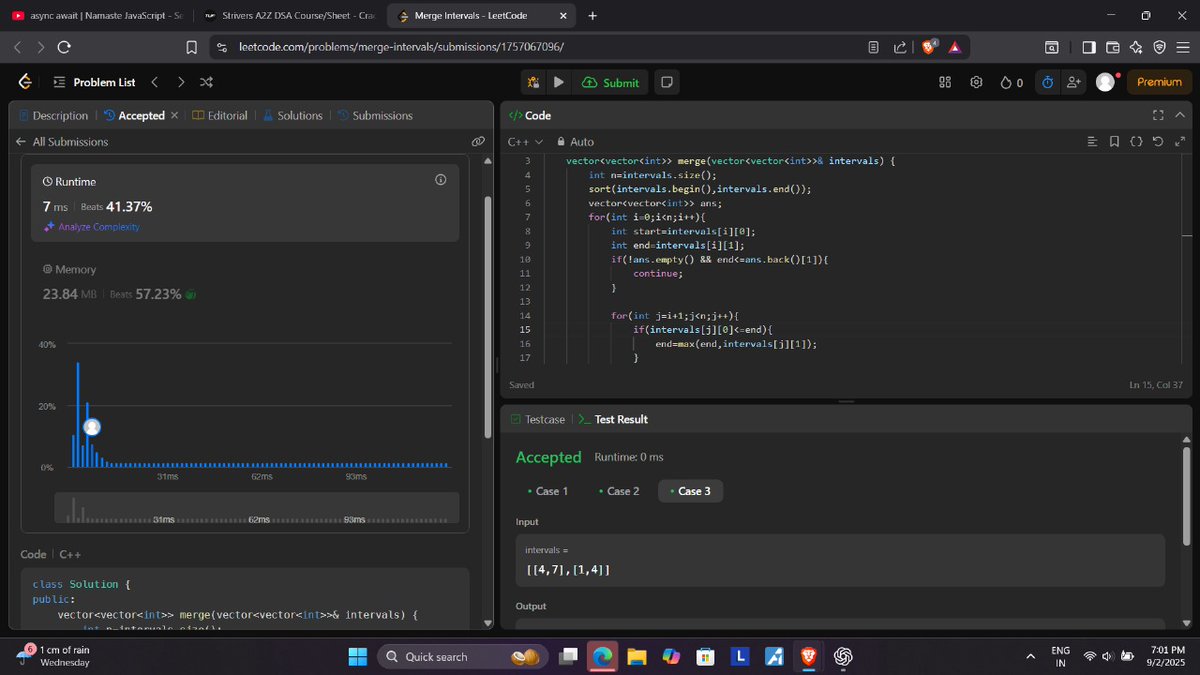1200x675 pixels.
Task: Collapse the Code panel chevron
Action: [1180, 116]
